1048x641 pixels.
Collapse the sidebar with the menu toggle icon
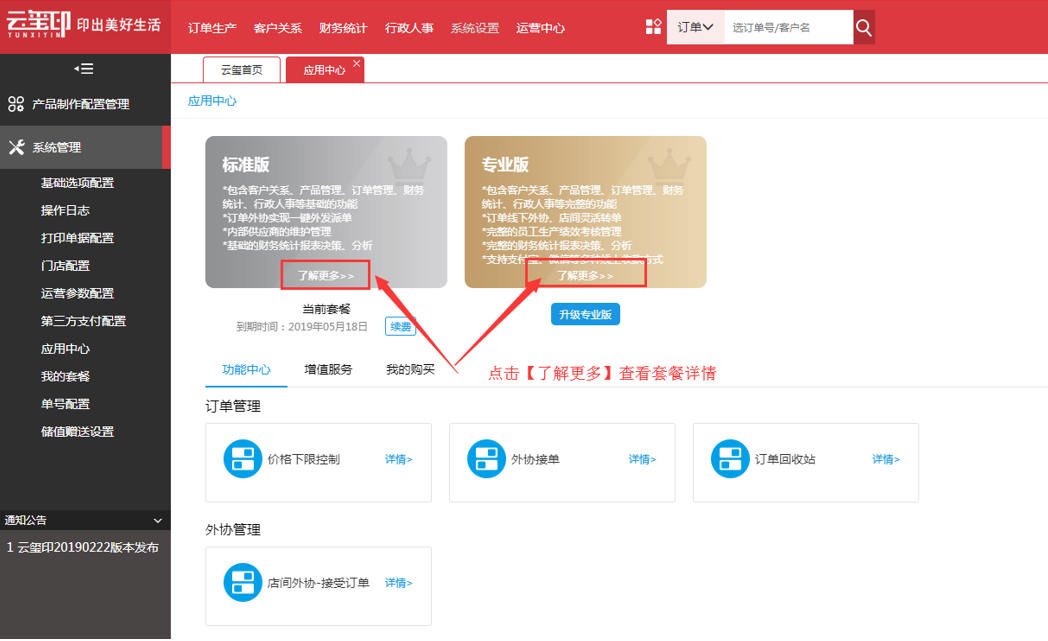point(84,69)
